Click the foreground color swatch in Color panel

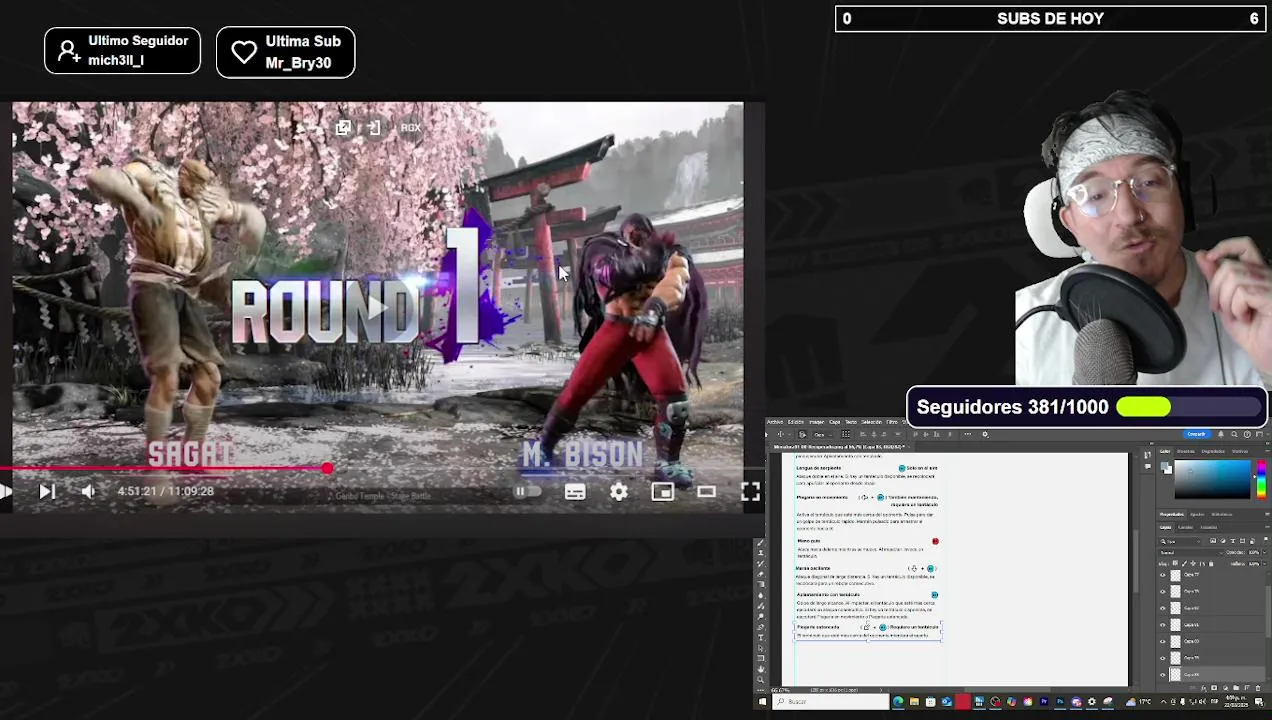coord(1165,464)
